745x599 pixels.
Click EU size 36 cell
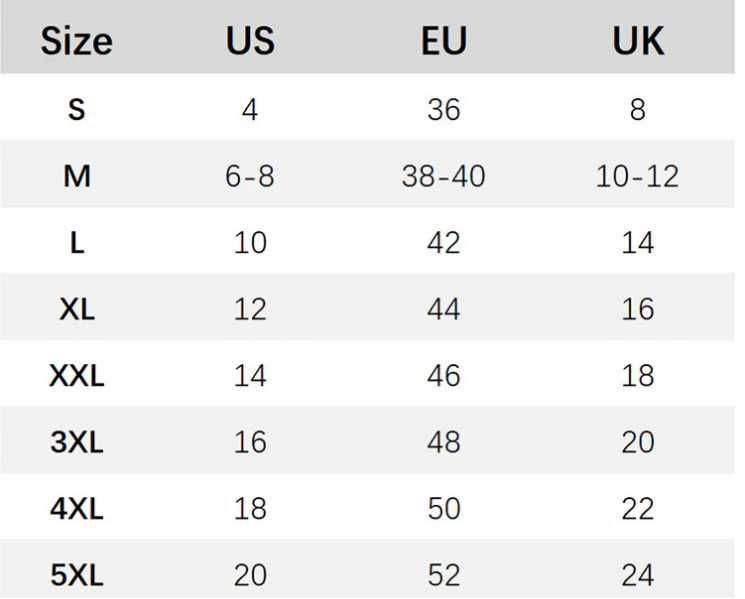[444, 109]
